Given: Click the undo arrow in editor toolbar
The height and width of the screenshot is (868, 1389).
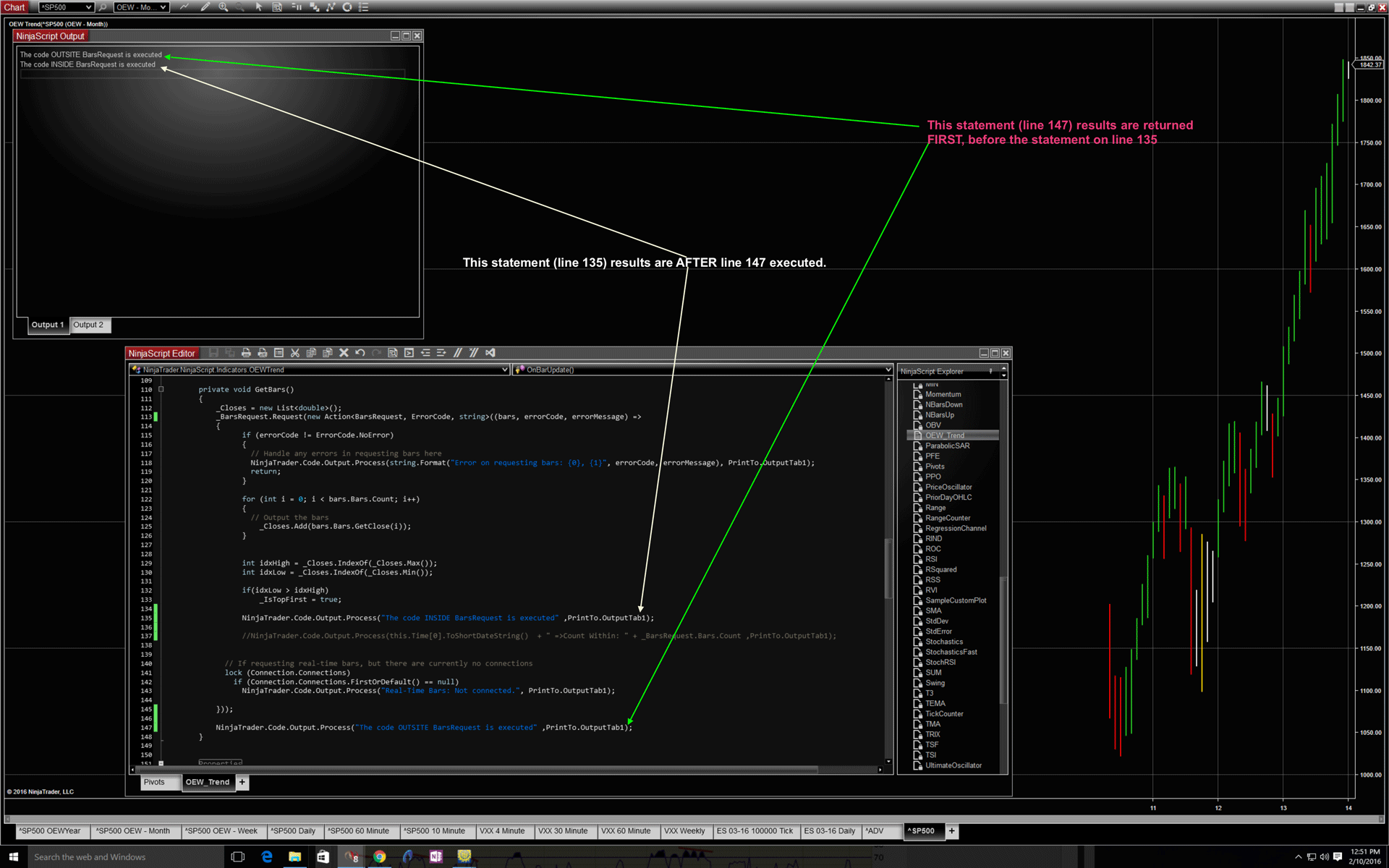Looking at the screenshot, I should click(x=360, y=353).
